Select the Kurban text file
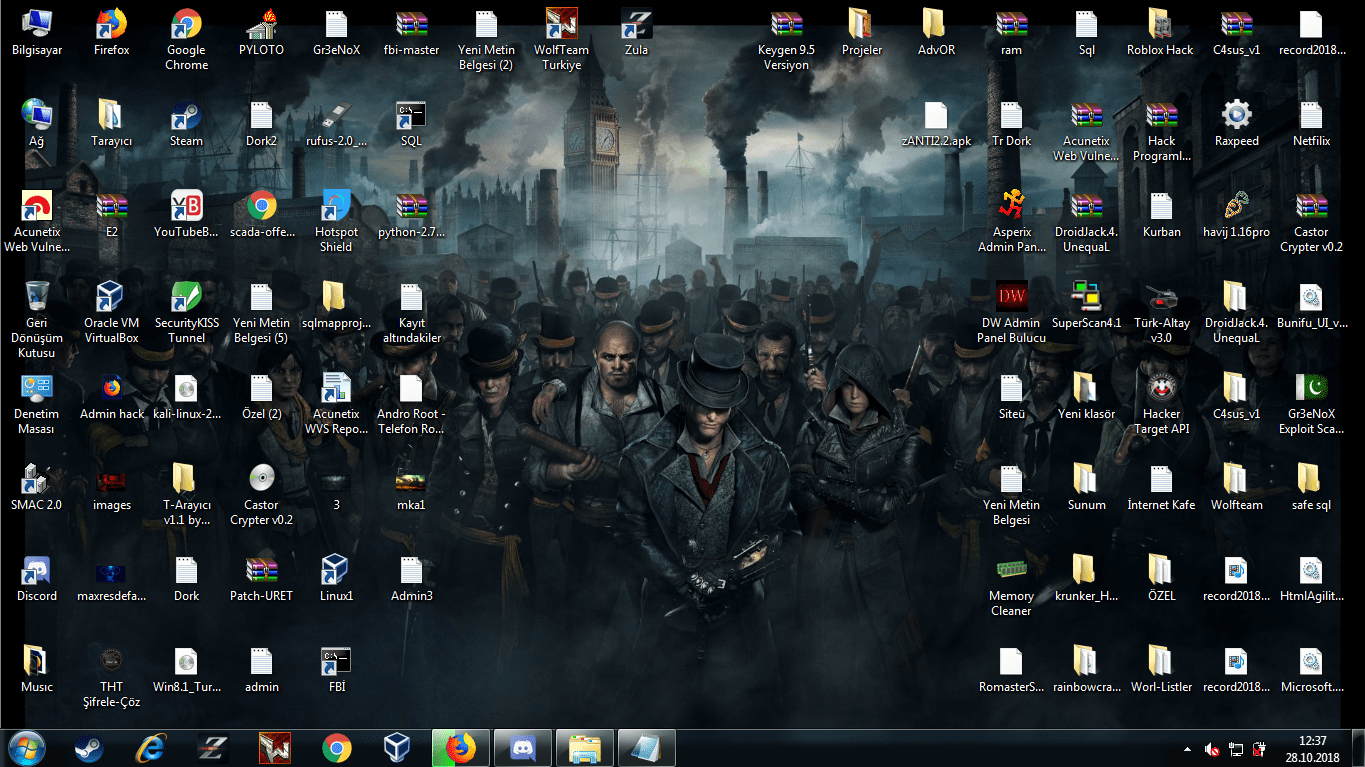 pos(1161,215)
